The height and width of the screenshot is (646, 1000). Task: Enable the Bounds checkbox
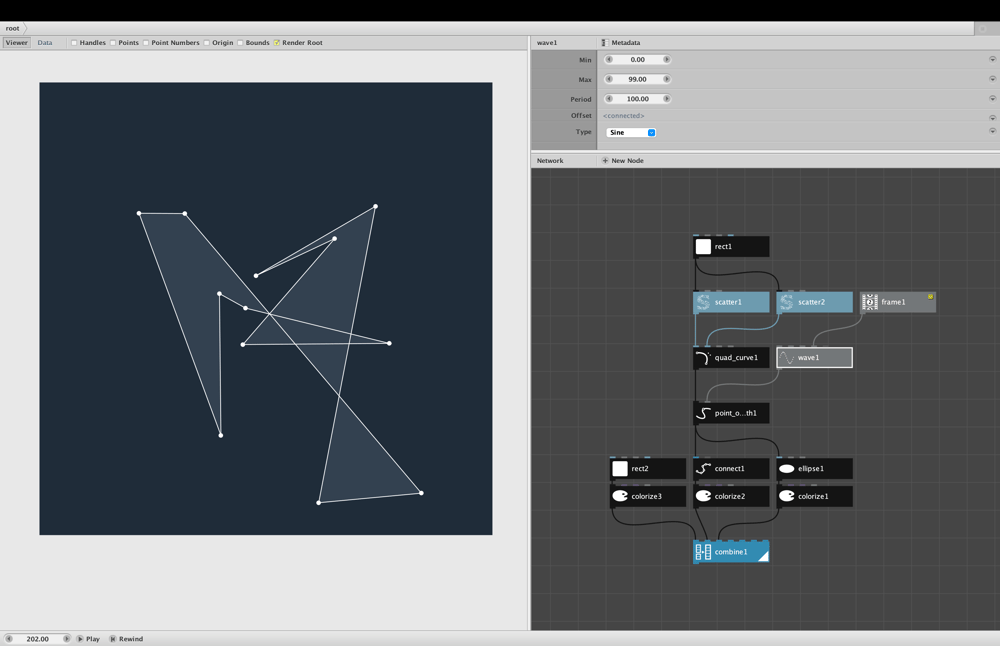click(x=240, y=43)
